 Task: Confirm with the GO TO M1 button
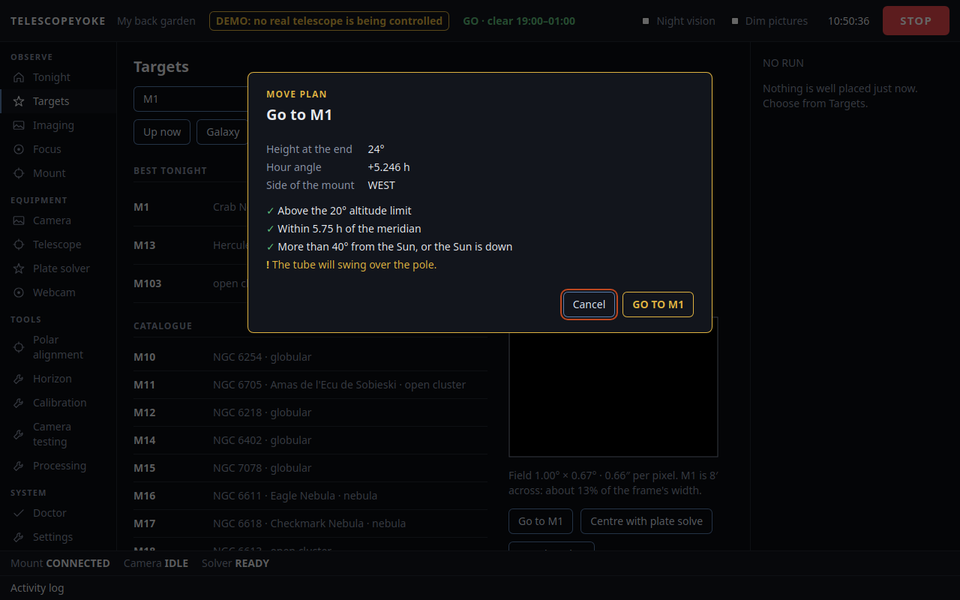pos(658,304)
